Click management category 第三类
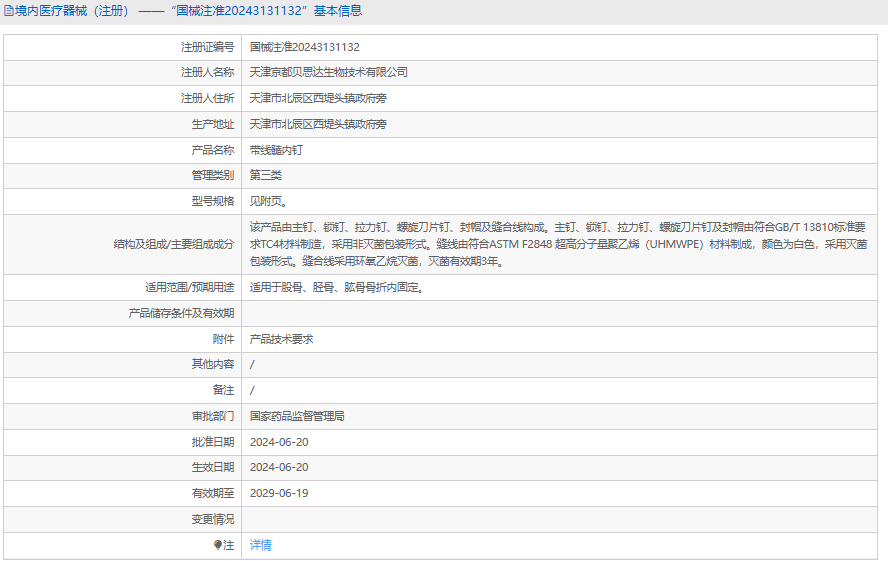The image size is (888, 561). [x=266, y=175]
